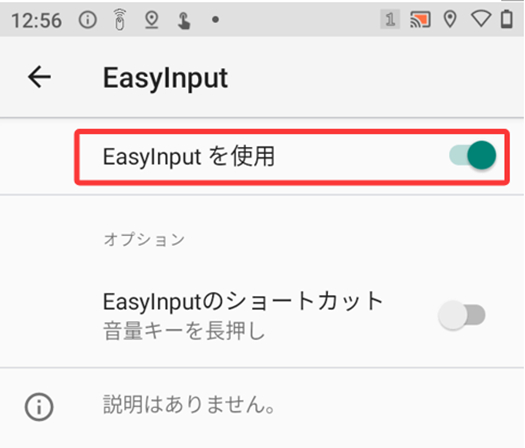
Task: Tap the notification dot in status bar
Action: [216, 20]
